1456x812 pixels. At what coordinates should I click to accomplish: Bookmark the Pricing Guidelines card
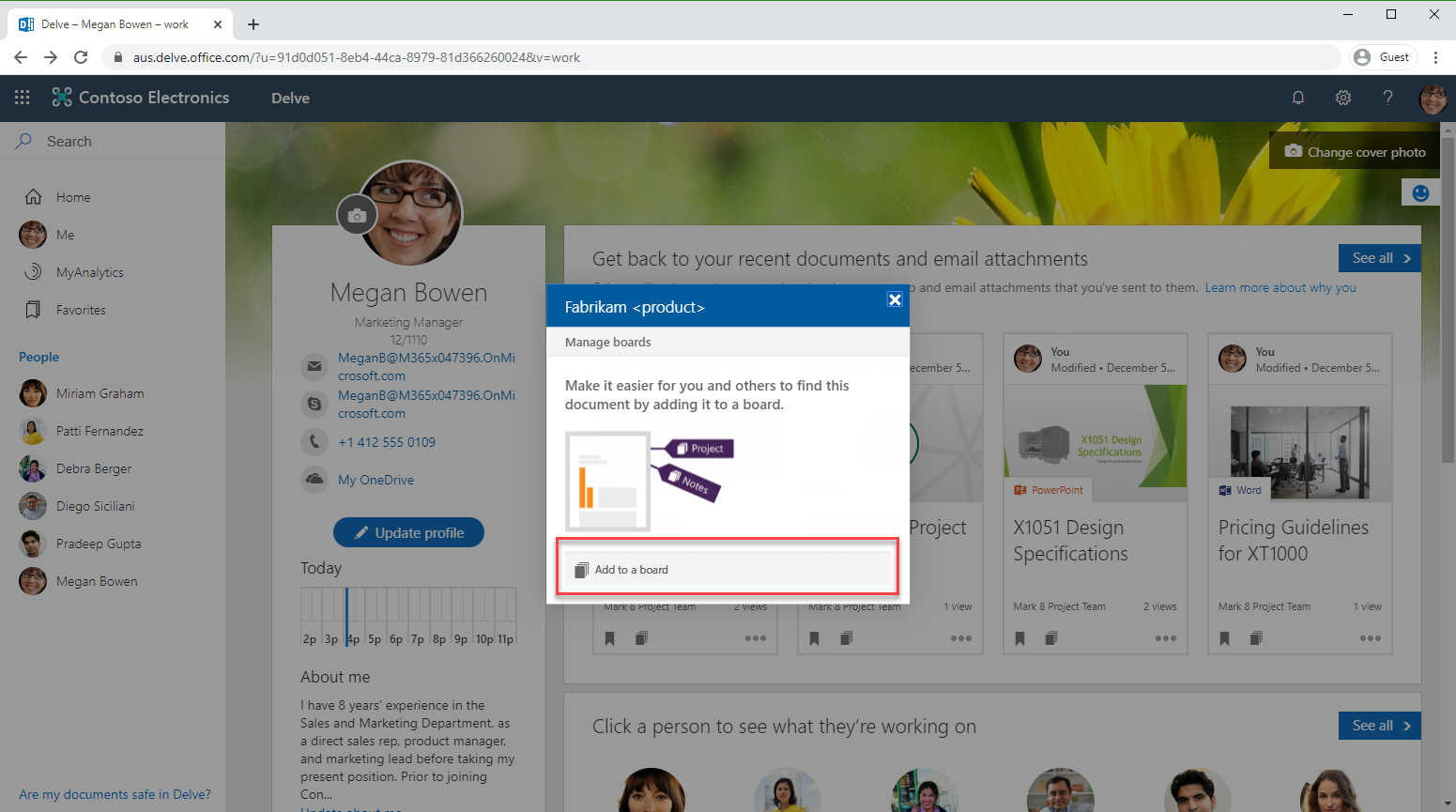point(1224,638)
